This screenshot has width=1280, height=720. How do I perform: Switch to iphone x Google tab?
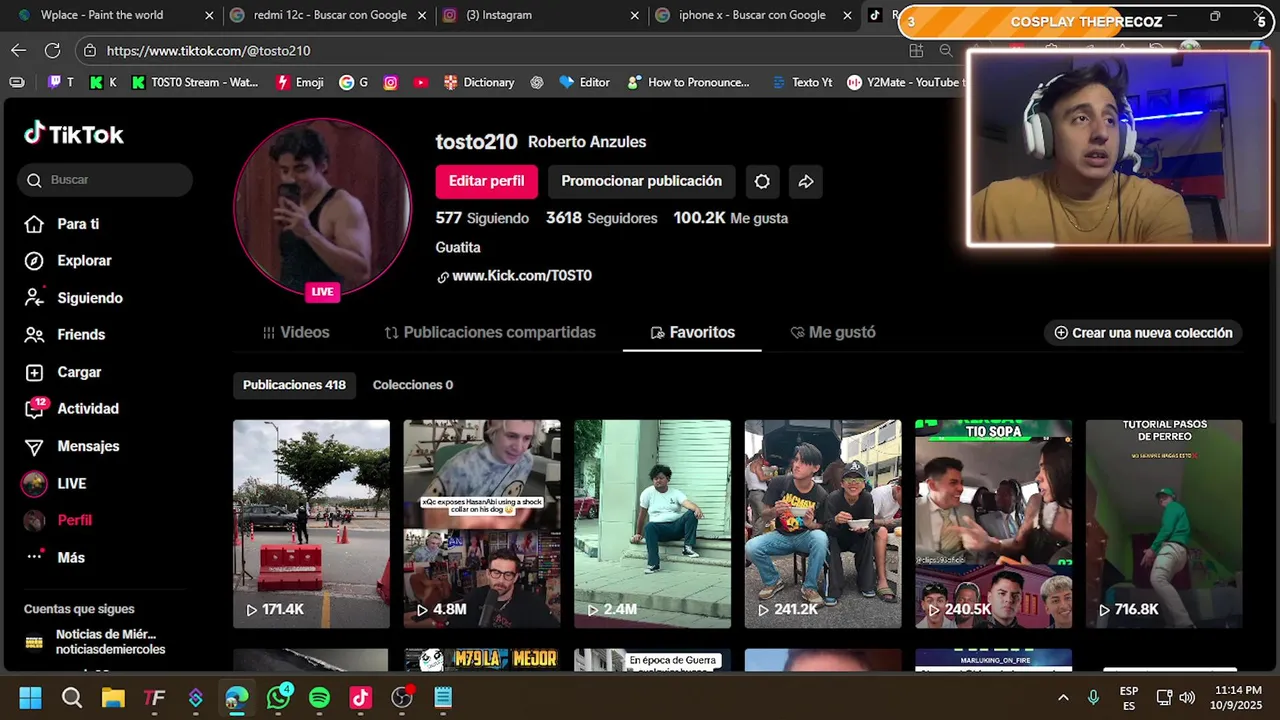point(752,15)
